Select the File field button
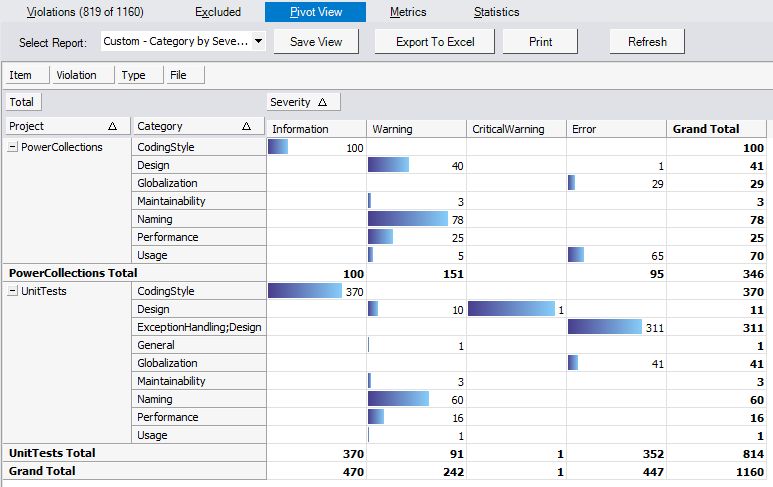Viewport: 773px width, 487px height. 185,75
